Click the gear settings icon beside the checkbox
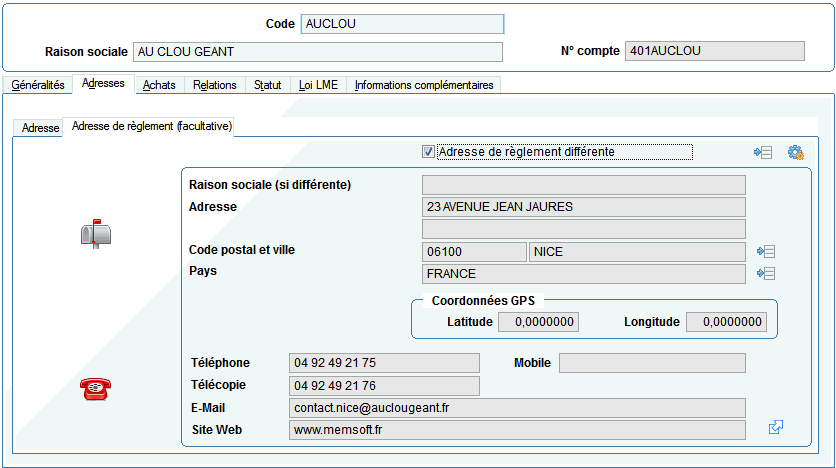 [x=795, y=152]
